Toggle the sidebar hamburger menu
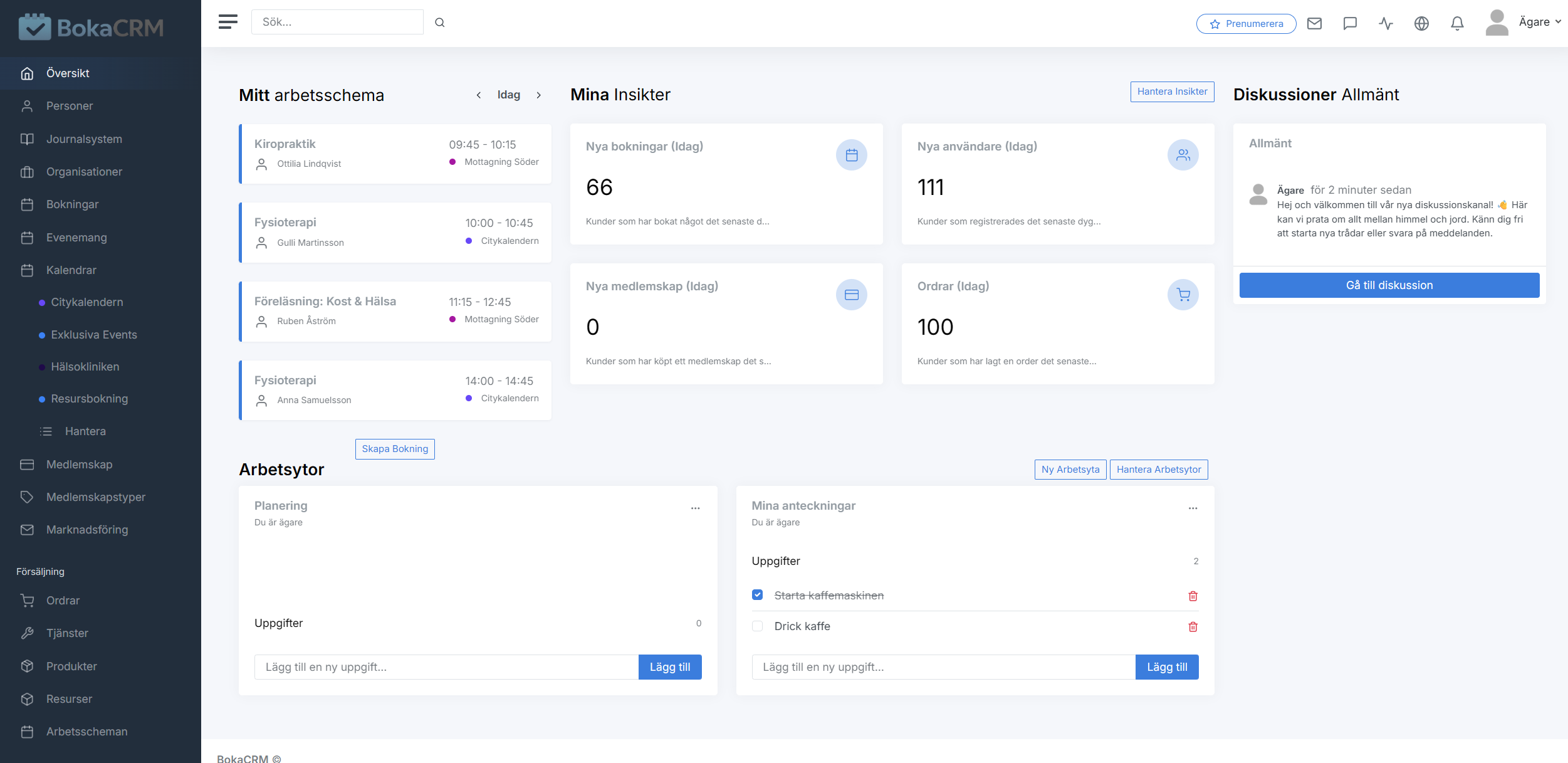 coord(227,21)
